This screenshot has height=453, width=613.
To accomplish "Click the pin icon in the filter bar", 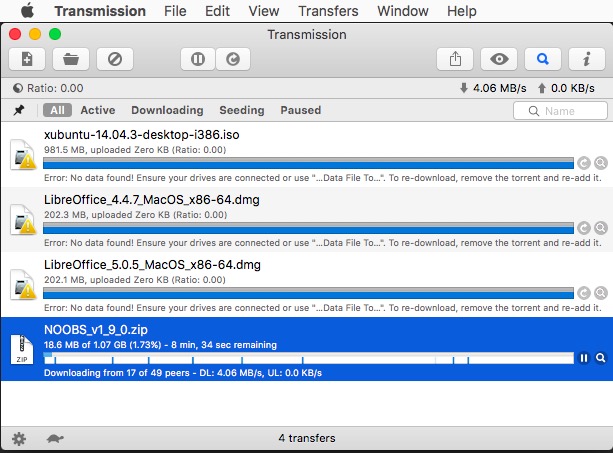I will pos(19,110).
